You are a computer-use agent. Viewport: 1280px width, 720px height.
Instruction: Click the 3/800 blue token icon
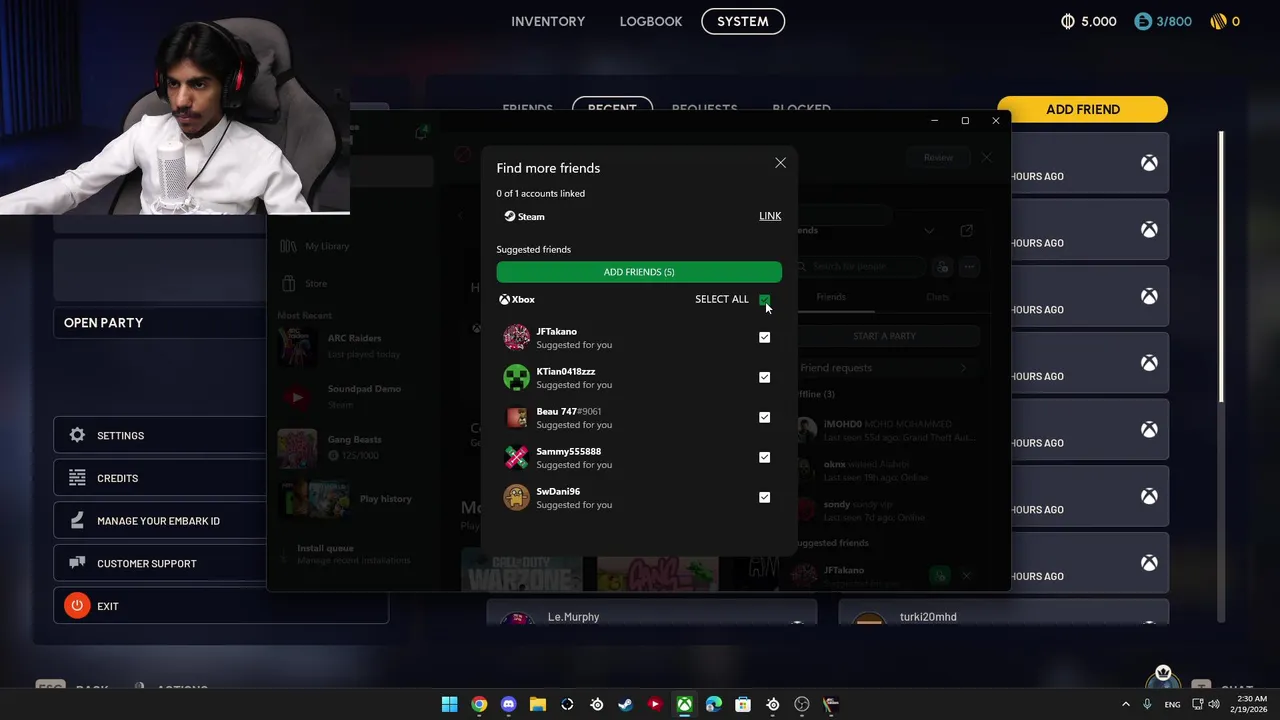coord(1143,21)
